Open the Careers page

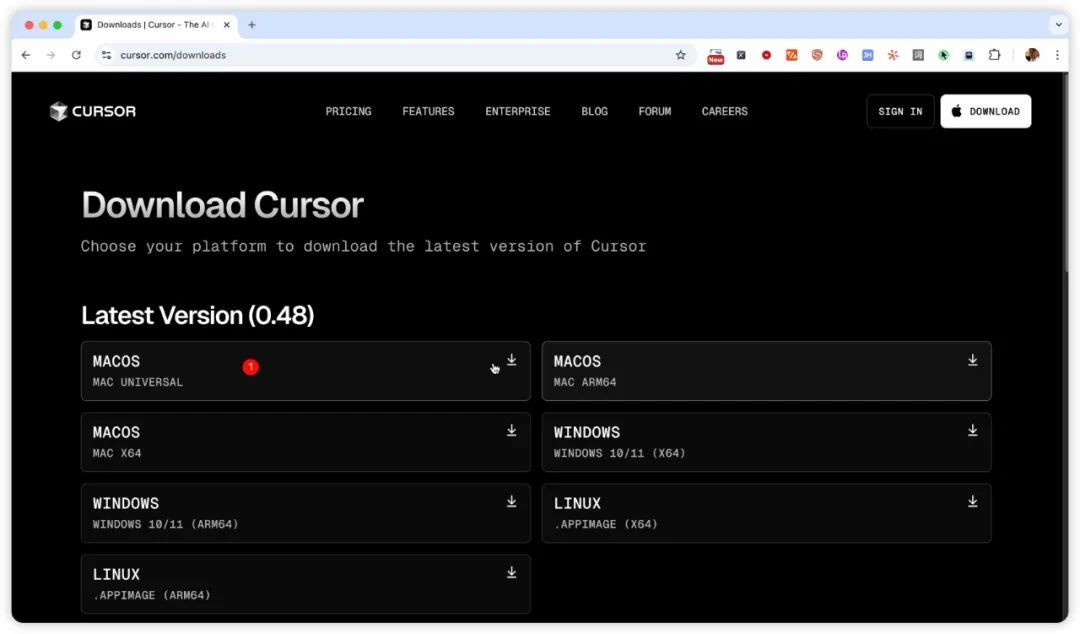pyautogui.click(x=725, y=111)
